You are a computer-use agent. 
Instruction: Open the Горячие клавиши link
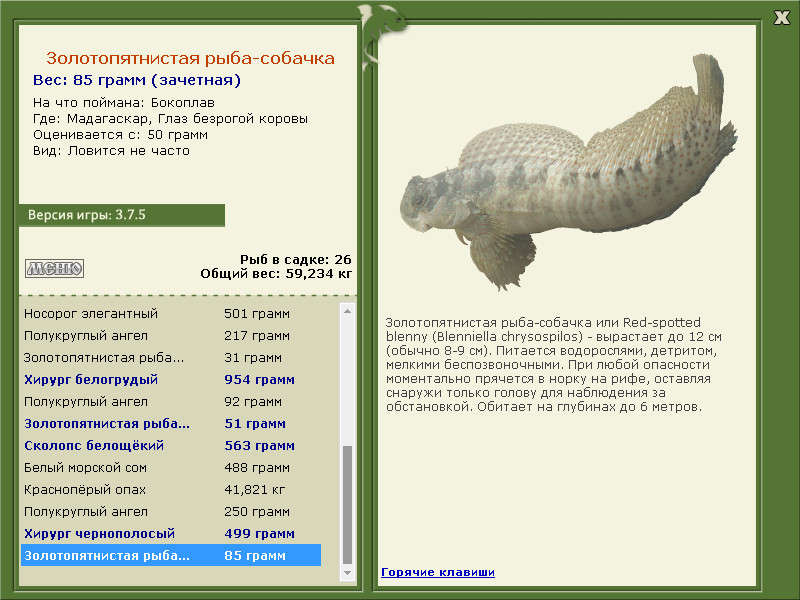[x=437, y=572]
